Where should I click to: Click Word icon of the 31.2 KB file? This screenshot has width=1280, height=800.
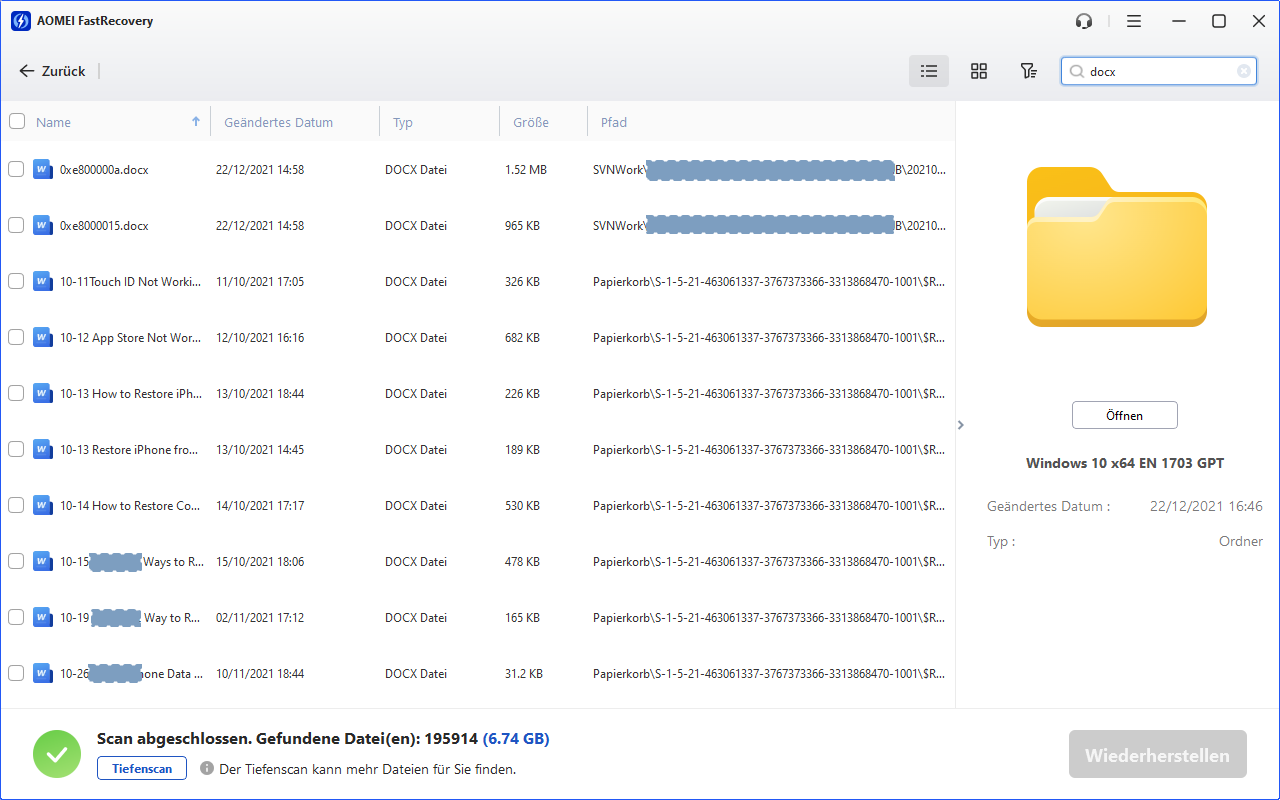[x=42, y=674]
